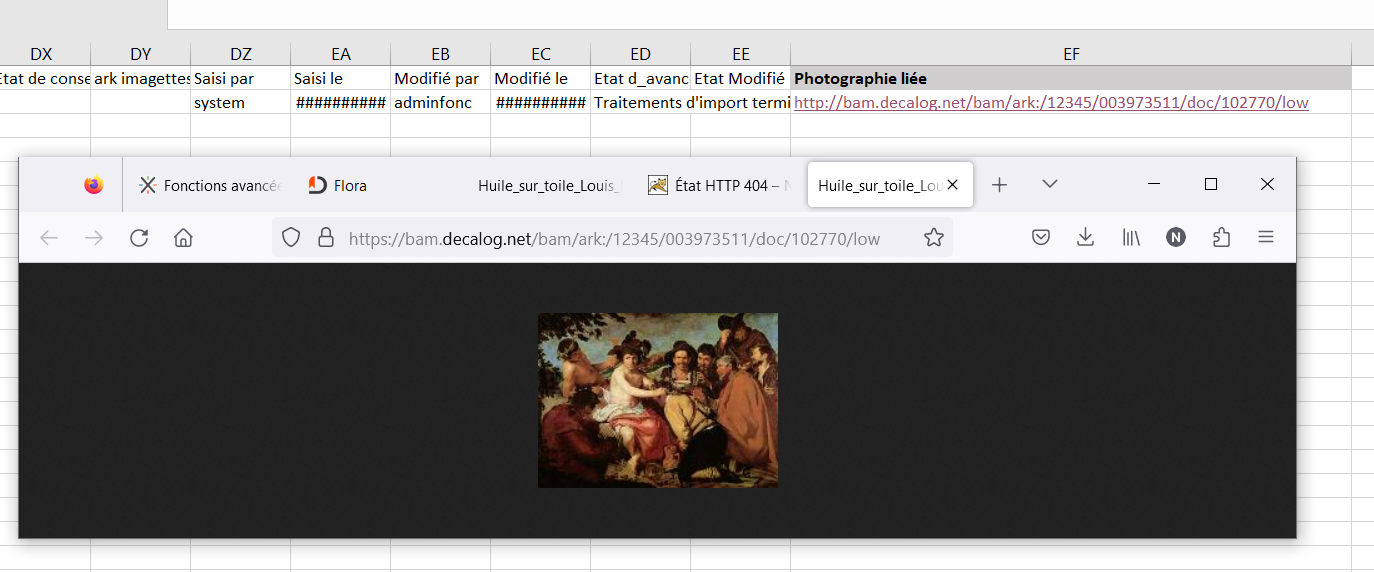Open the Downloads panel
The height and width of the screenshot is (572, 1374).
[1085, 238]
